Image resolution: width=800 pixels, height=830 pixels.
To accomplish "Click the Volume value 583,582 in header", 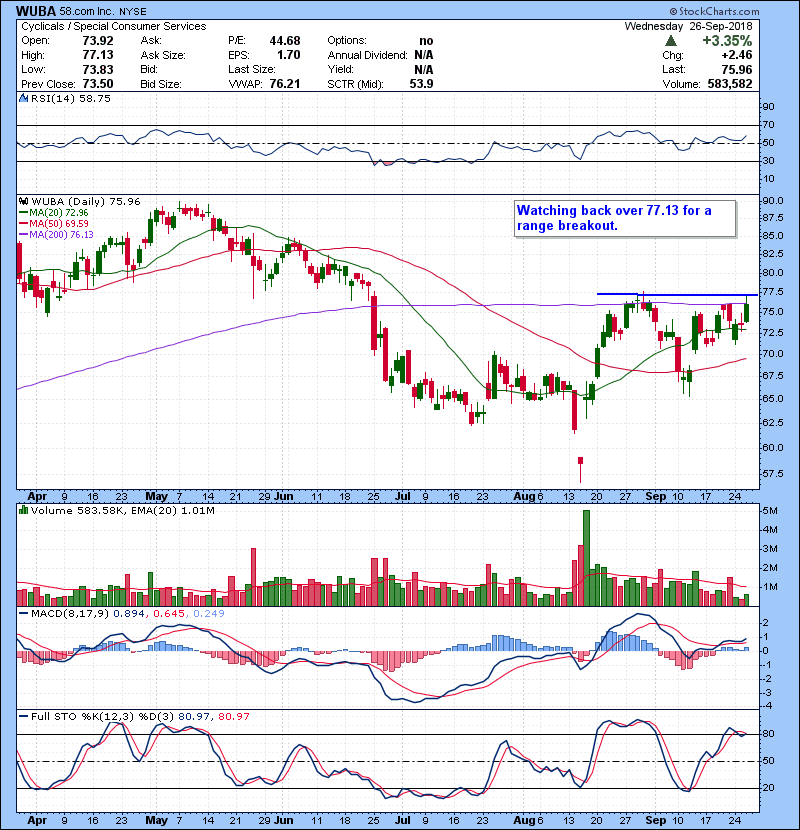I will click(730, 84).
